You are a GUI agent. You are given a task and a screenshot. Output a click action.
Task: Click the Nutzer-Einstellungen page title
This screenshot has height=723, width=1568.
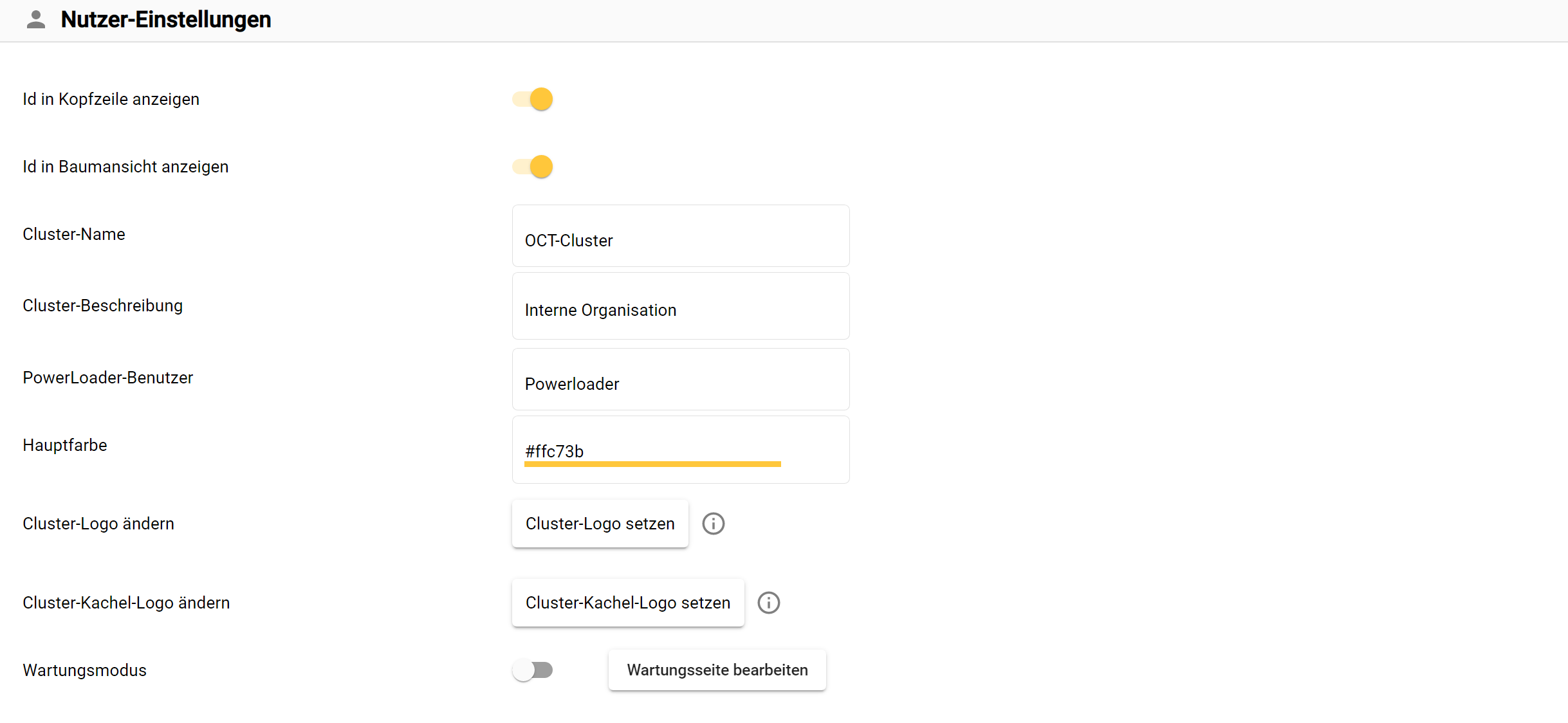[x=166, y=20]
